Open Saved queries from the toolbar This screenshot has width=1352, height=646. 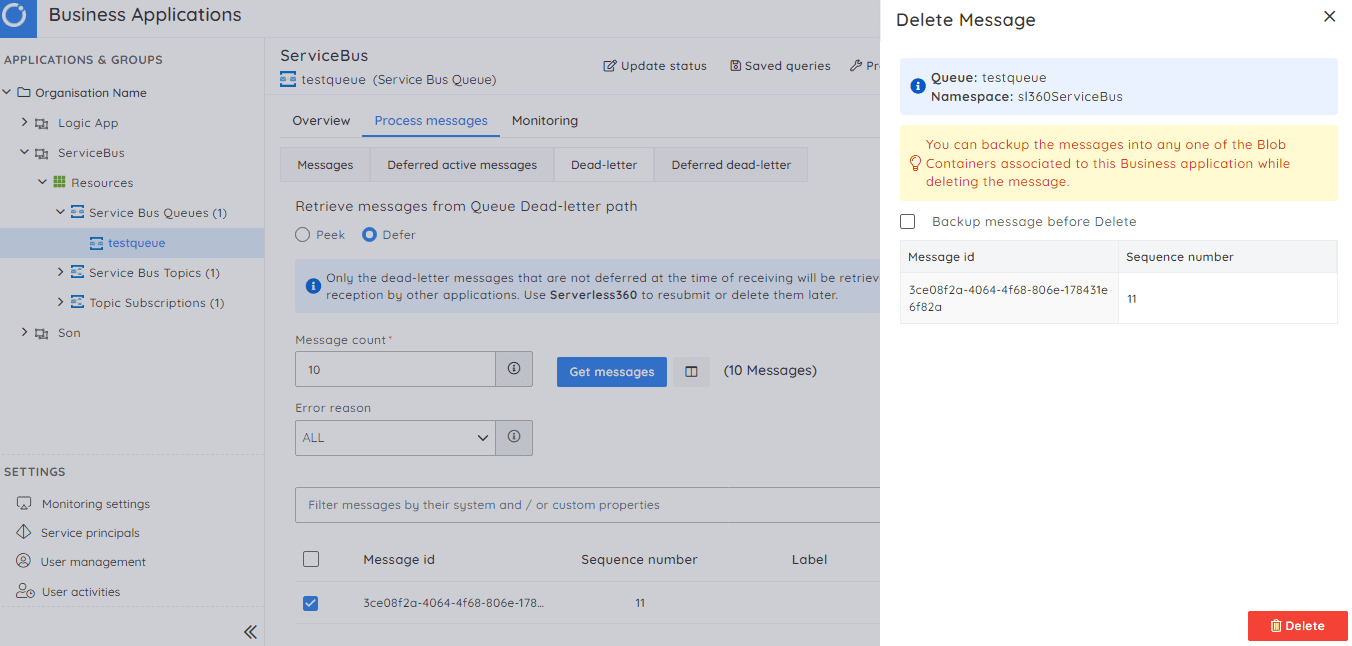click(780, 66)
